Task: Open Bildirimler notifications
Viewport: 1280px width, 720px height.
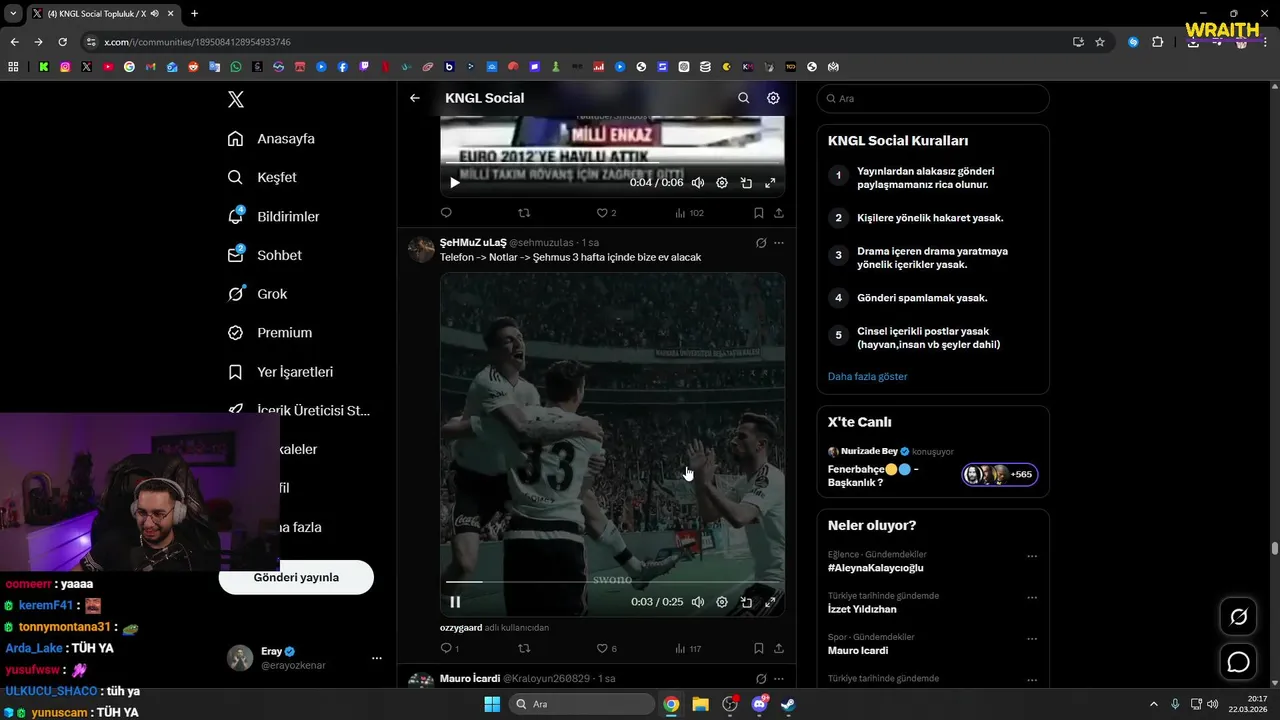Action: tap(274, 216)
